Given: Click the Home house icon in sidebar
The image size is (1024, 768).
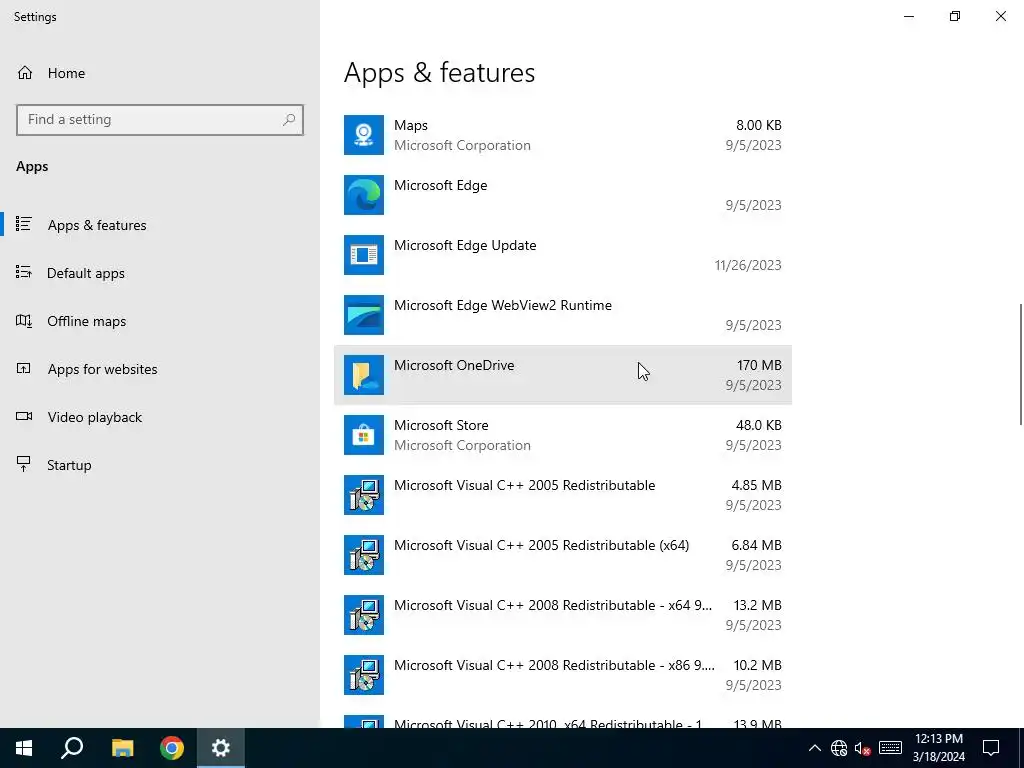Looking at the screenshot, I should (x=25, y=73).
